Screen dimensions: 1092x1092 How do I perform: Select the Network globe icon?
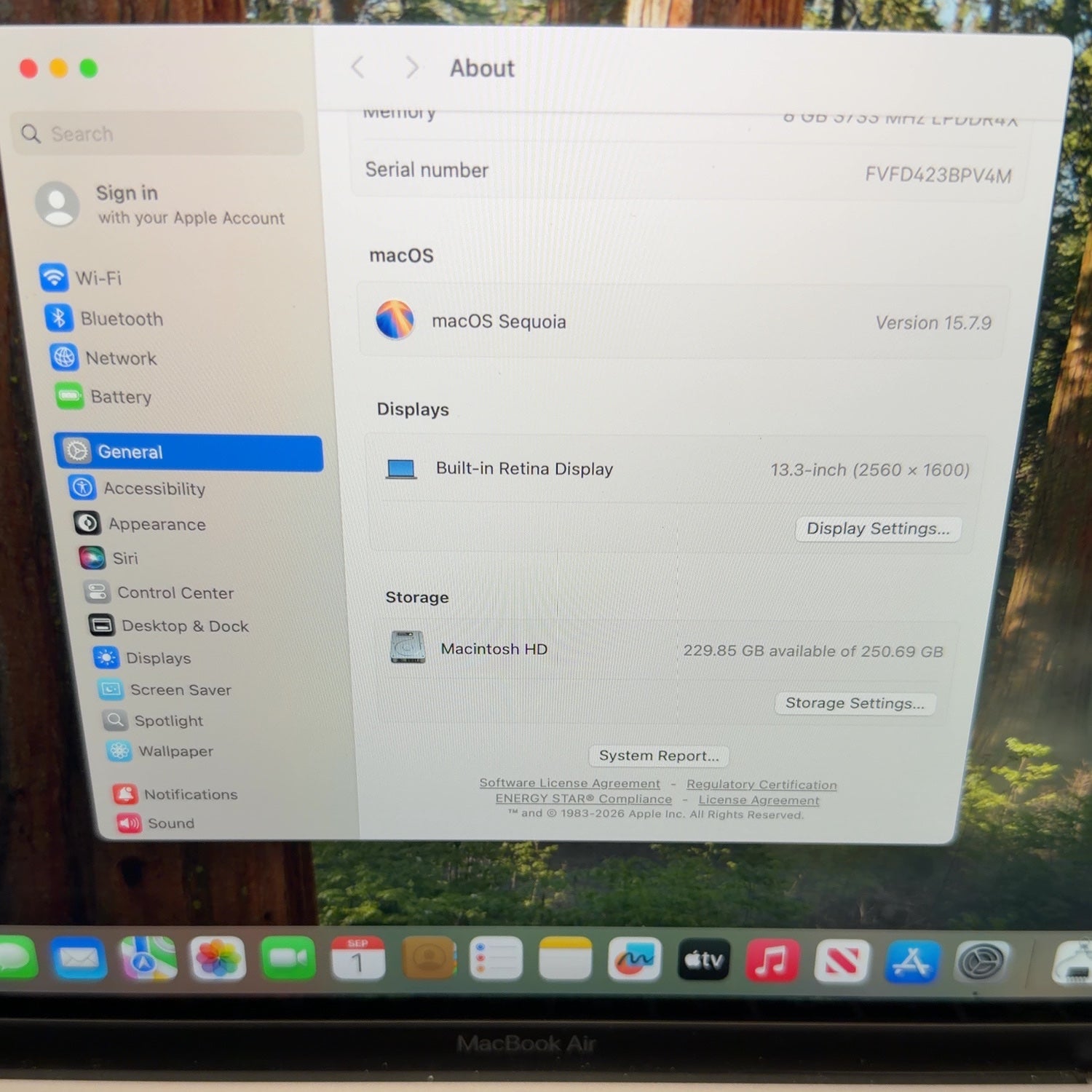point(64,357)
